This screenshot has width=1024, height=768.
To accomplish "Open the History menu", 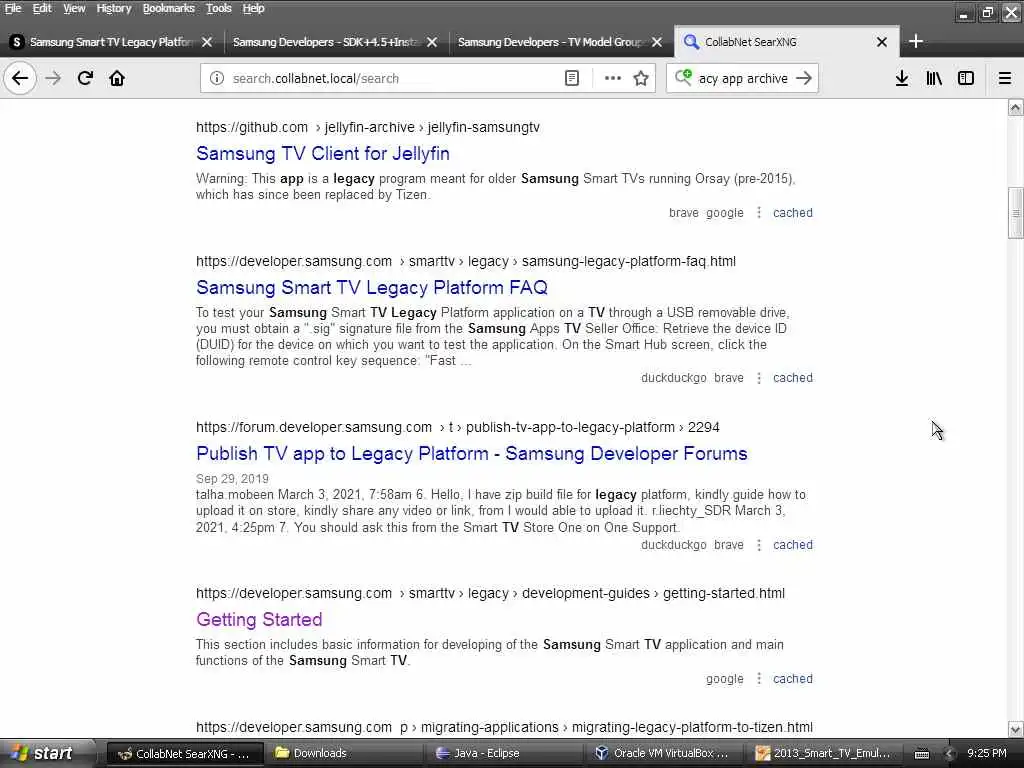I will click(x=114, y=8).
